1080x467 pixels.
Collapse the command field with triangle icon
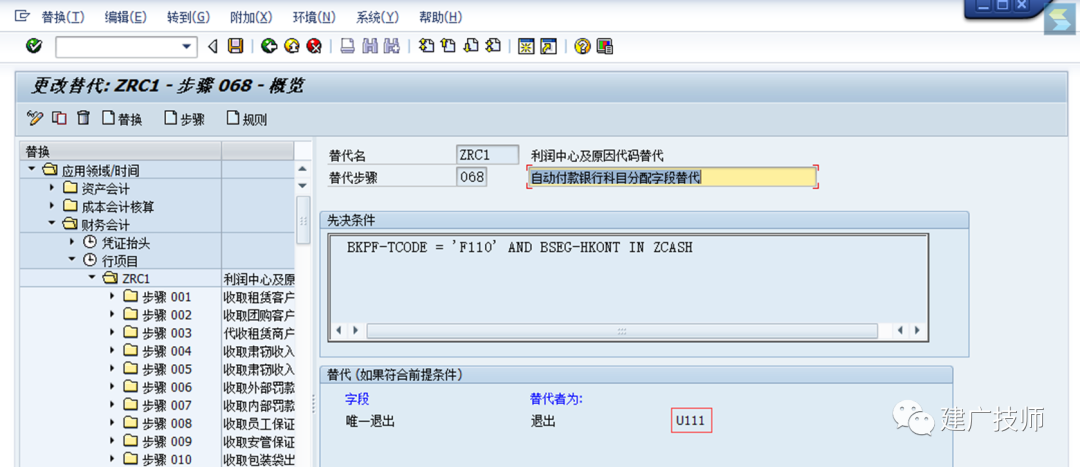tap(213, 47)
